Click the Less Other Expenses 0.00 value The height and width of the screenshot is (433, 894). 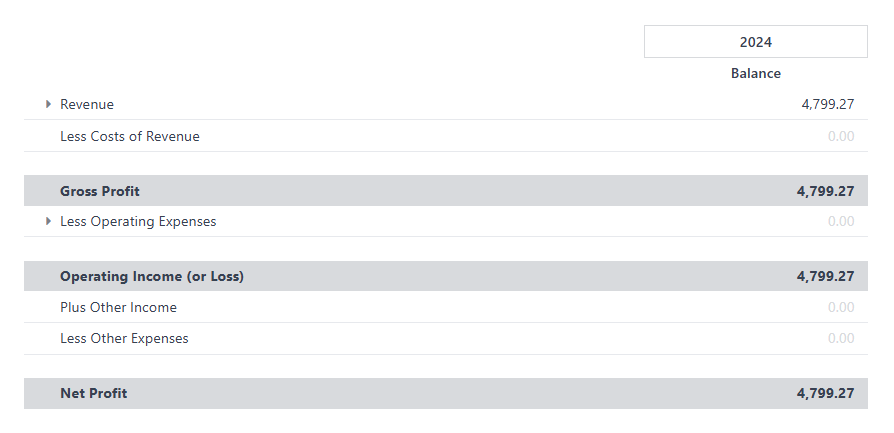pos(841,338)
